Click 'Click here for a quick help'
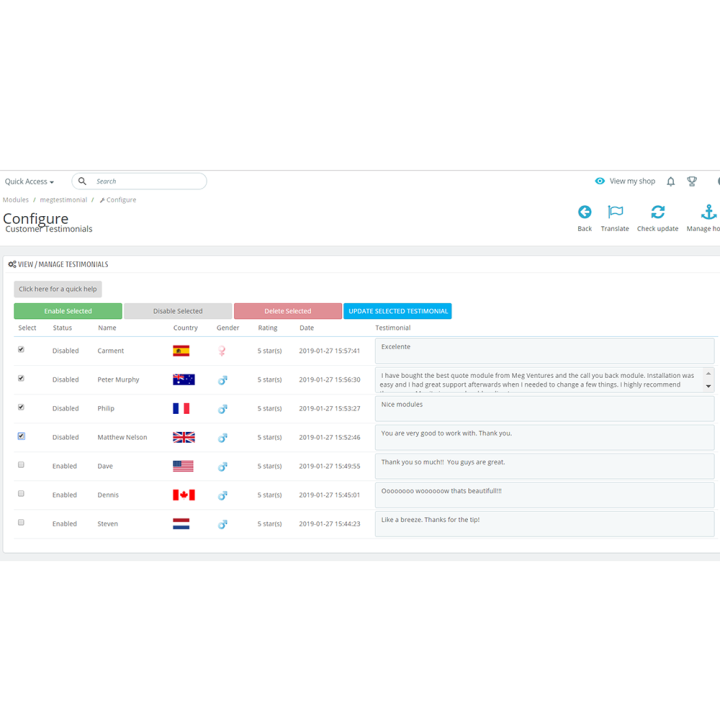Viewport: 720px width, 720px height. click(x=58, y=289)
